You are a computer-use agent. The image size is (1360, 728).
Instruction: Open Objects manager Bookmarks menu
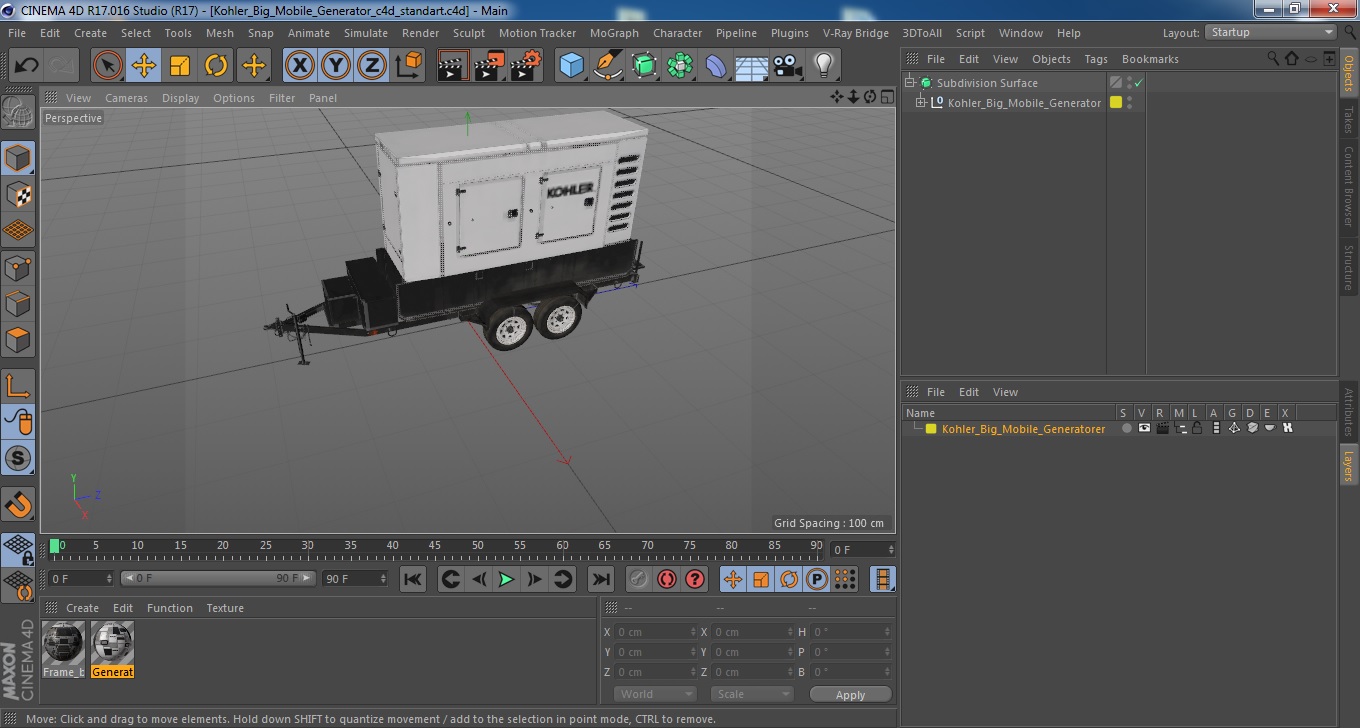pos(1150,59)
